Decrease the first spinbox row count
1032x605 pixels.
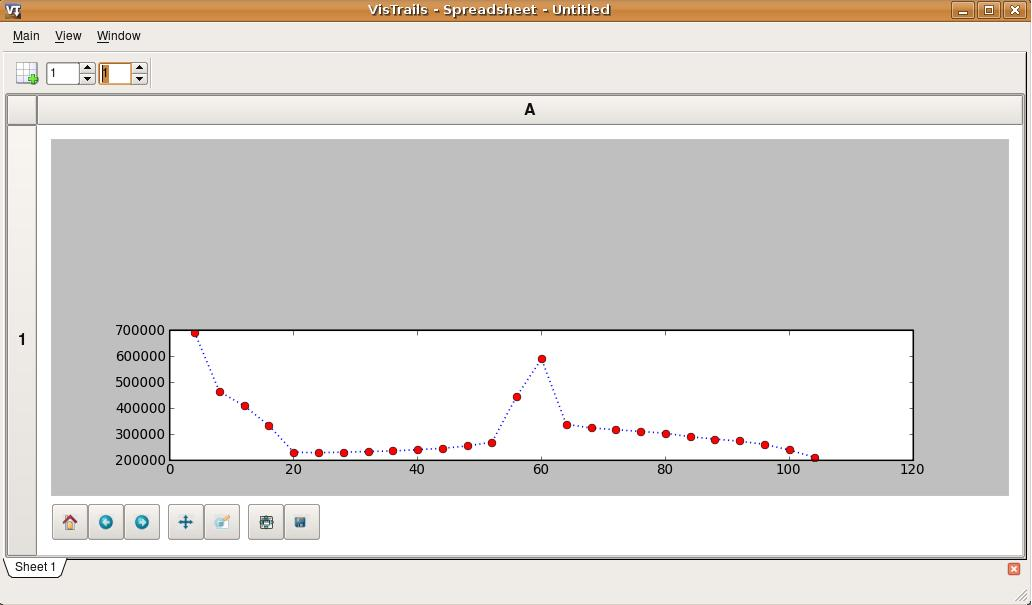tap(87, 79)
